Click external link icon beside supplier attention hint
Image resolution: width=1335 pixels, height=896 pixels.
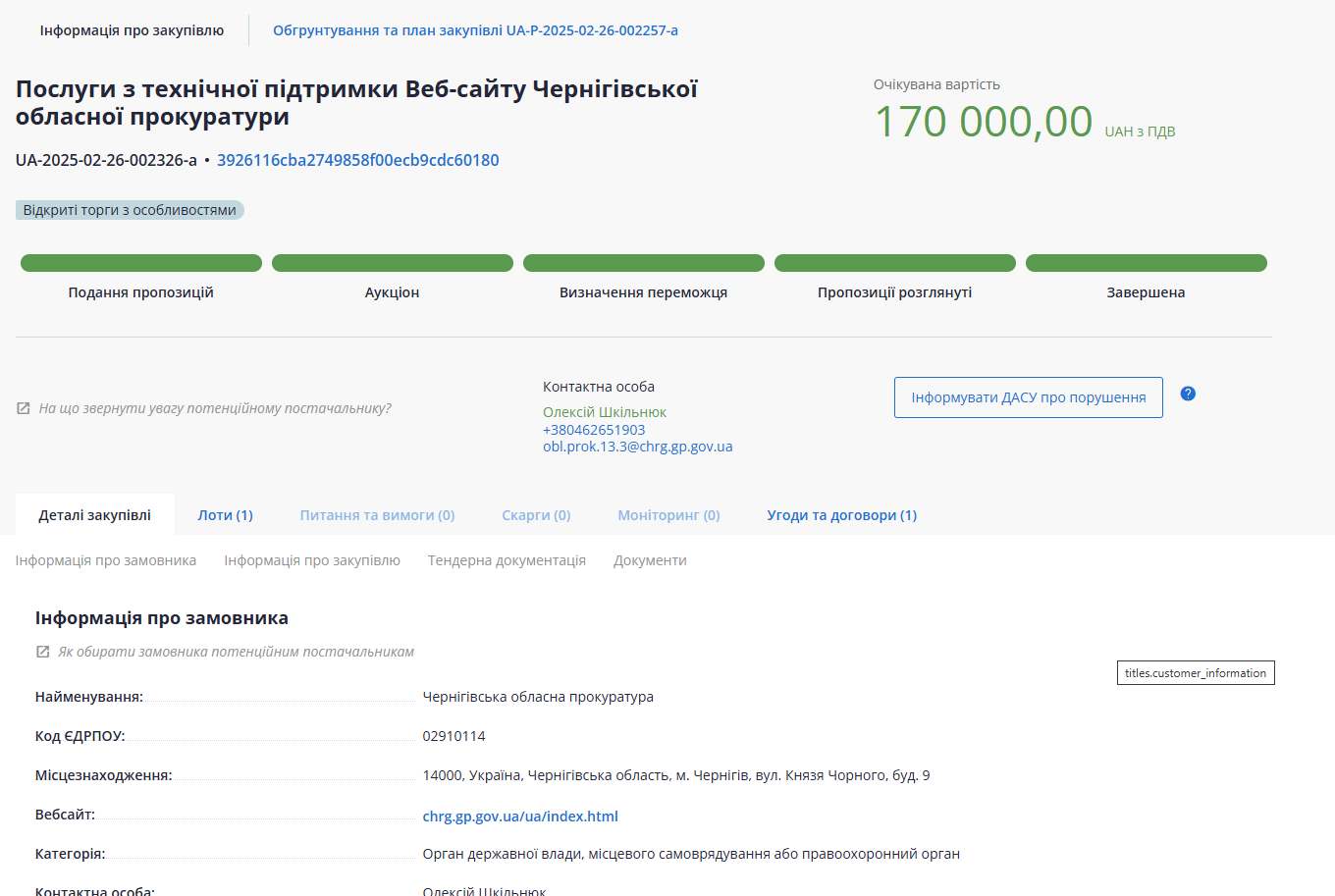click(24, 408)
